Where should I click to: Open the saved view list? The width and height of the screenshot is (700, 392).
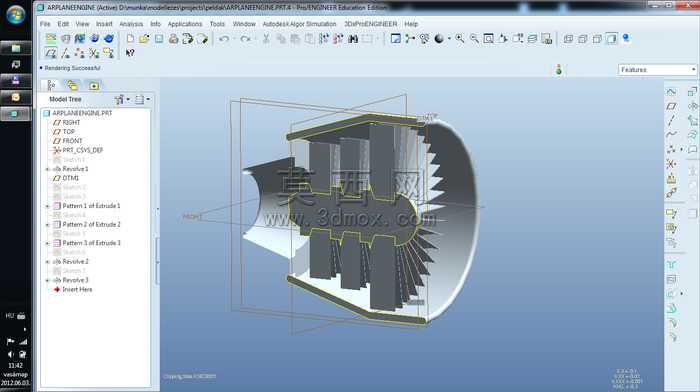point(517,39)
